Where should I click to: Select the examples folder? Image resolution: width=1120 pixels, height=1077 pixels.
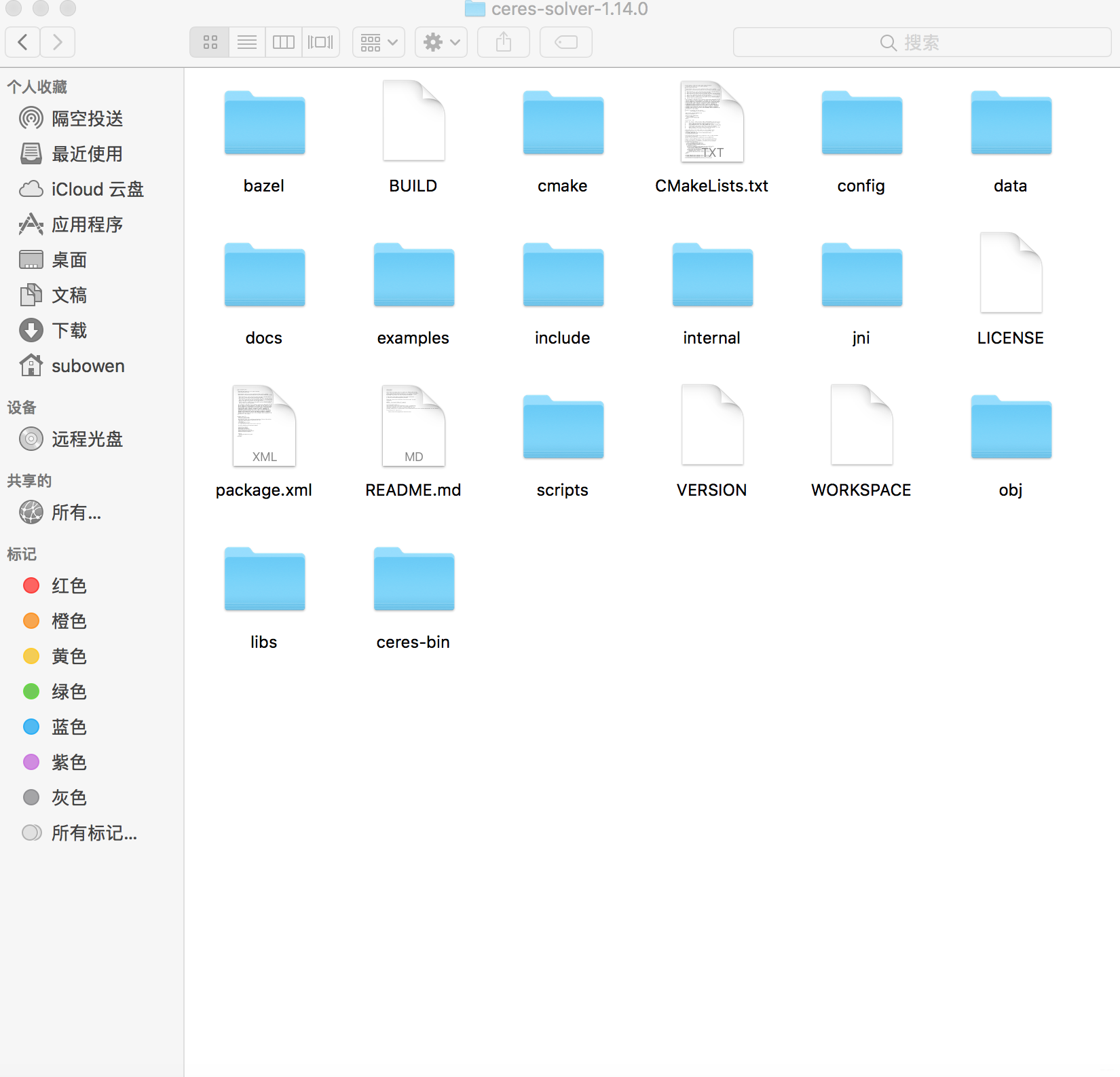(x=413, y=275)
